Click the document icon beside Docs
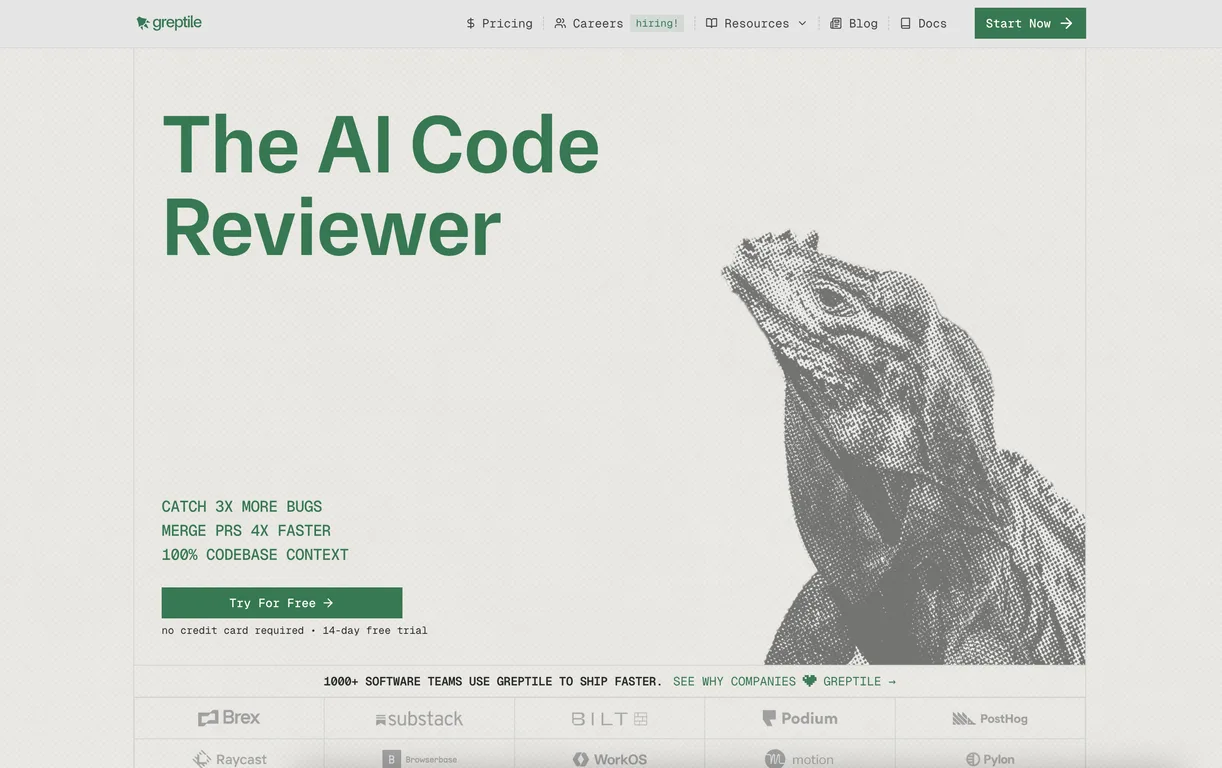Viewport: 1222px width, 768px height. (x=905, y=23)
